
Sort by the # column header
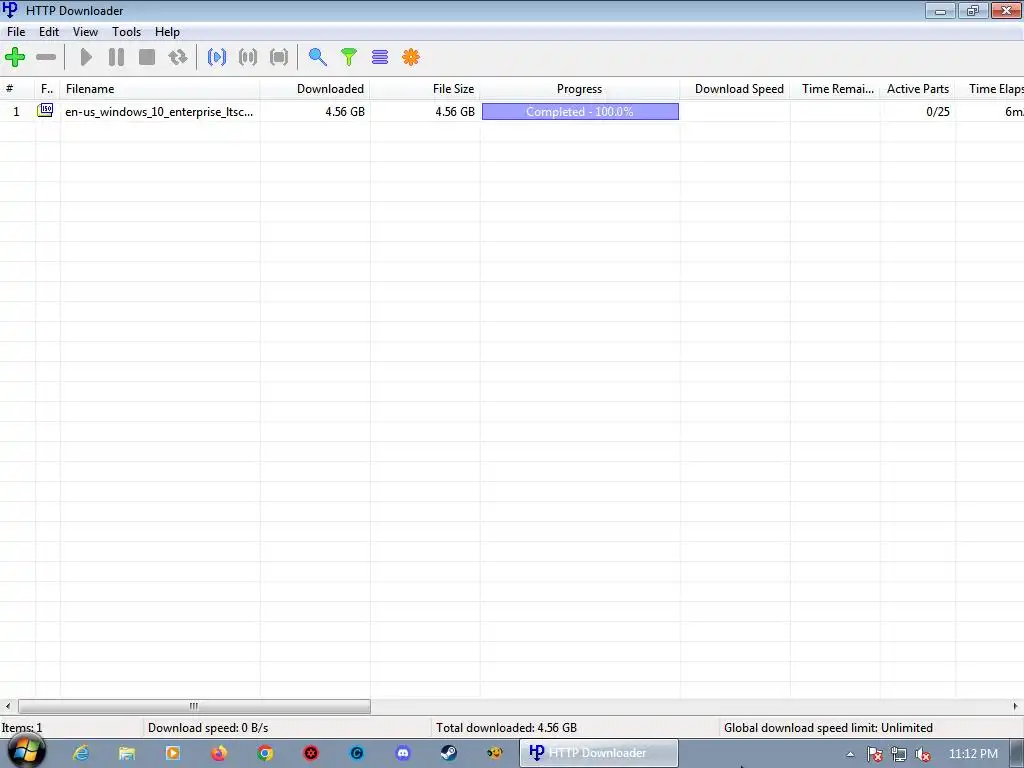(17, 89)
